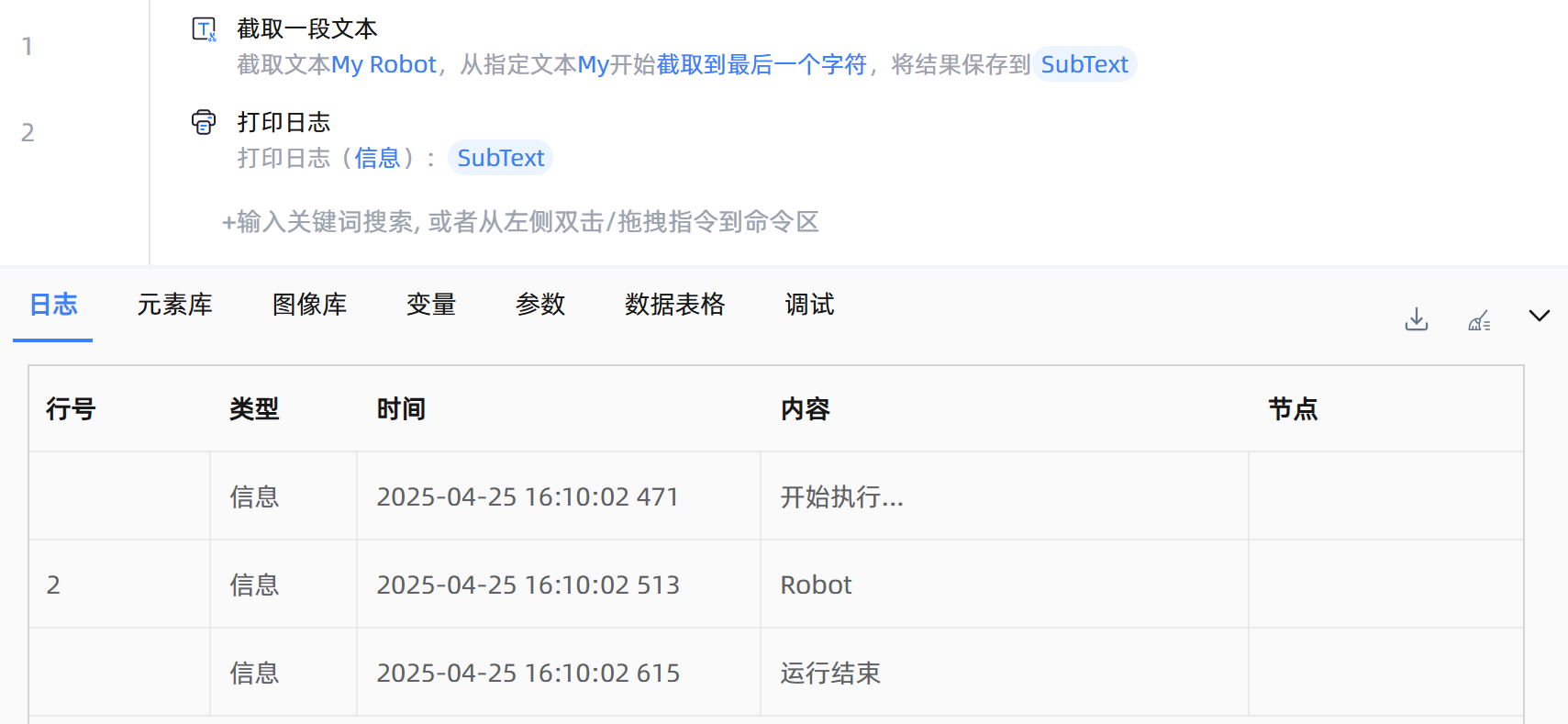Screen dimensions: 1568x724
Task: Click the print log printer icon
Action: 204,122
